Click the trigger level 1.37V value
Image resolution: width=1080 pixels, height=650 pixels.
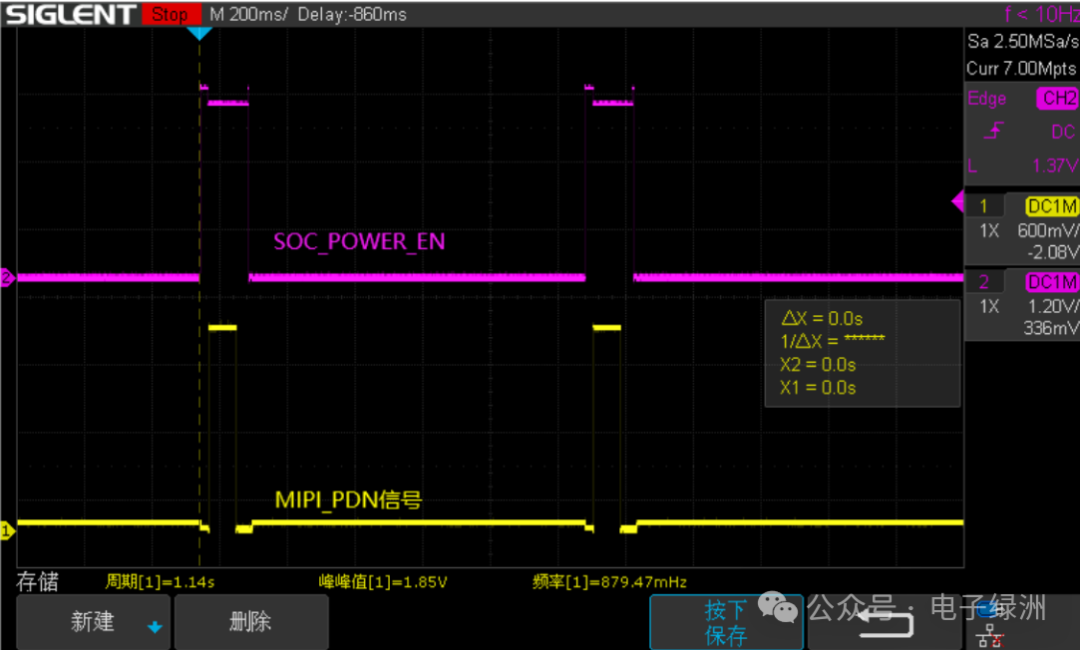[1055, 165]
